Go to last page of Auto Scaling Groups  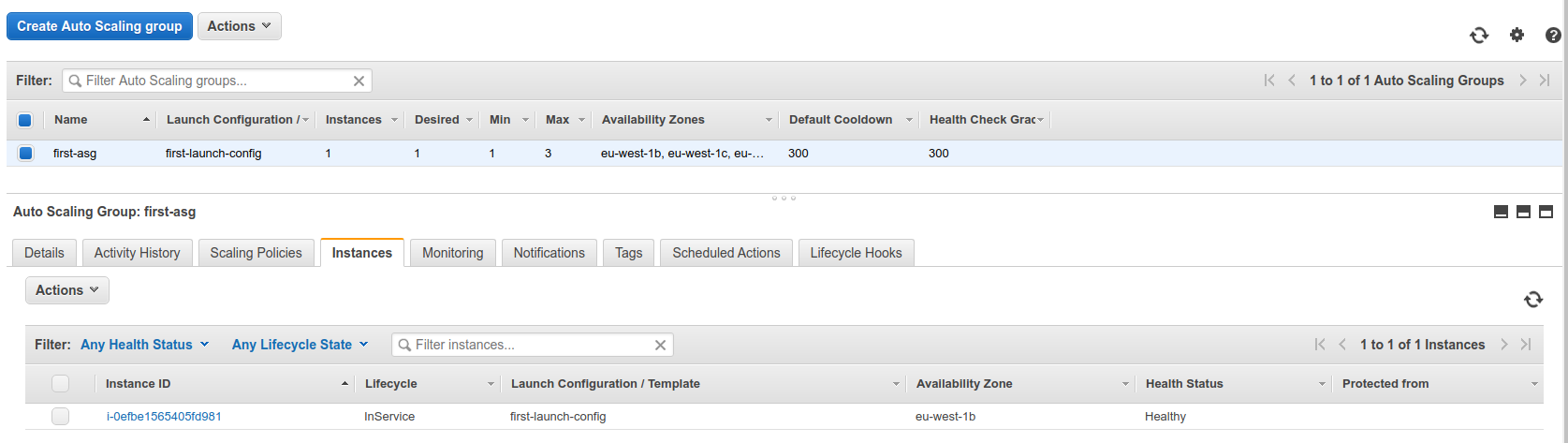pos(1545,81)
